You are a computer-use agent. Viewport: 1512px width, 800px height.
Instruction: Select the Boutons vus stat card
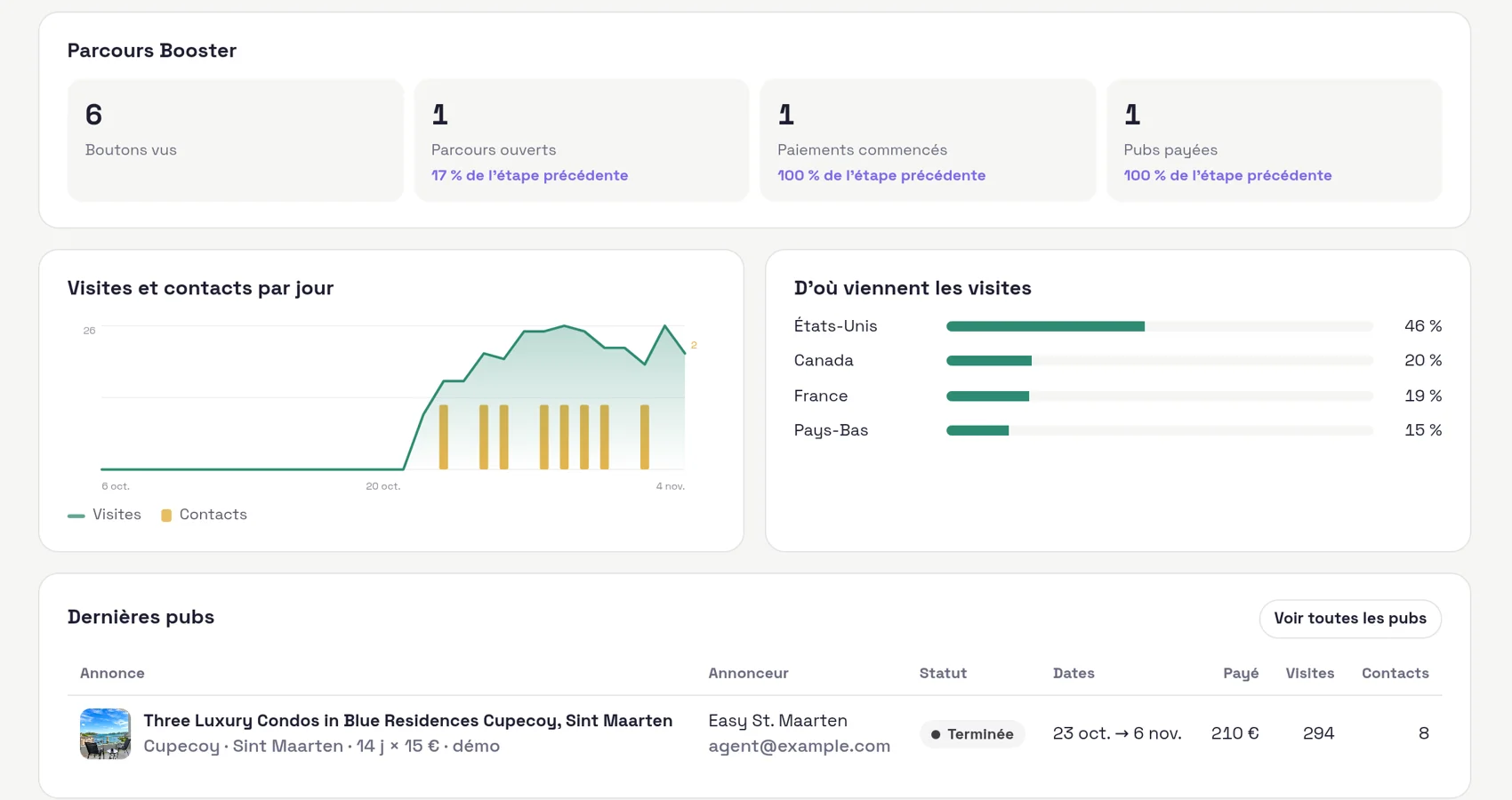[x=236, y=140]
